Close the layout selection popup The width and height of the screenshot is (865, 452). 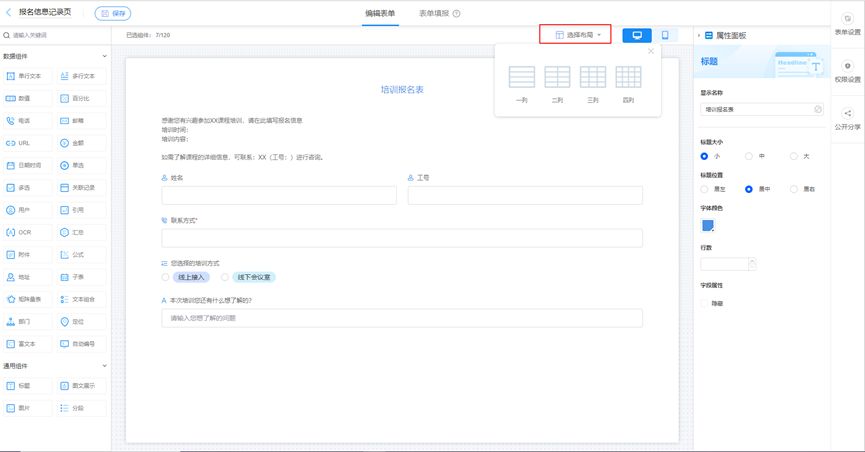tap(651, 51)
